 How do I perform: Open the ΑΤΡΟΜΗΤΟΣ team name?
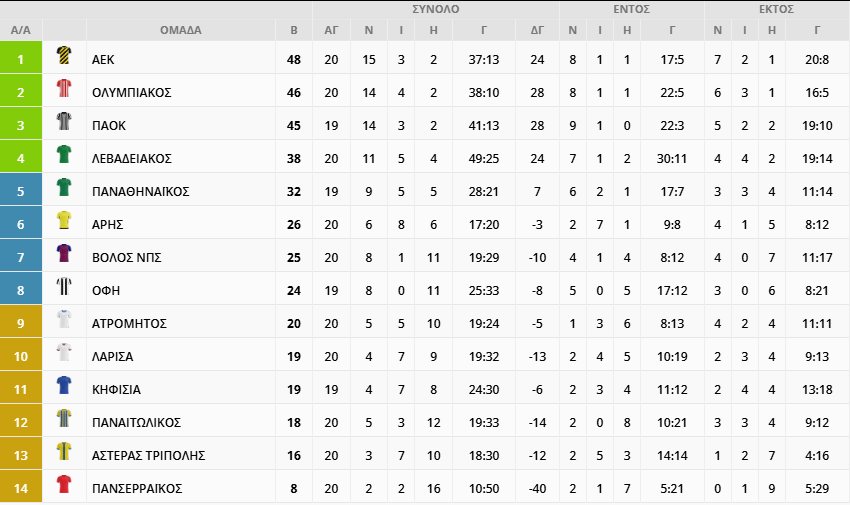click(128, 323)
